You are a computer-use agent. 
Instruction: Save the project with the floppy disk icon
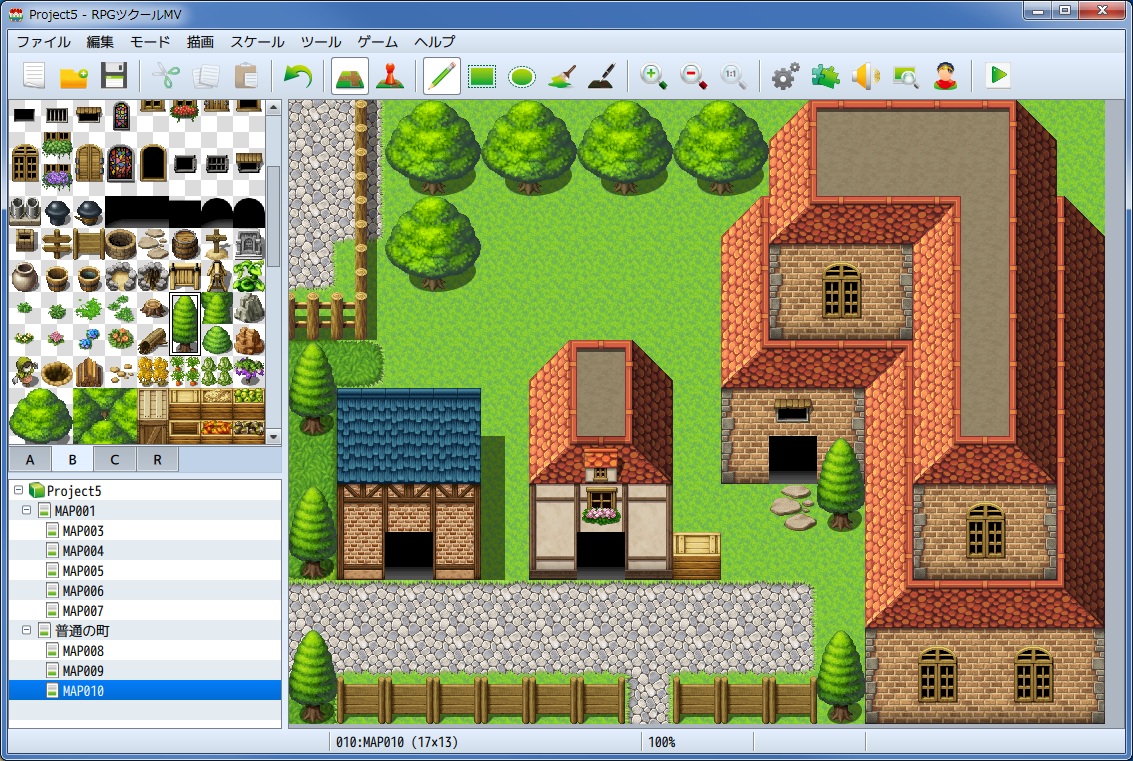tap(113, 75)
